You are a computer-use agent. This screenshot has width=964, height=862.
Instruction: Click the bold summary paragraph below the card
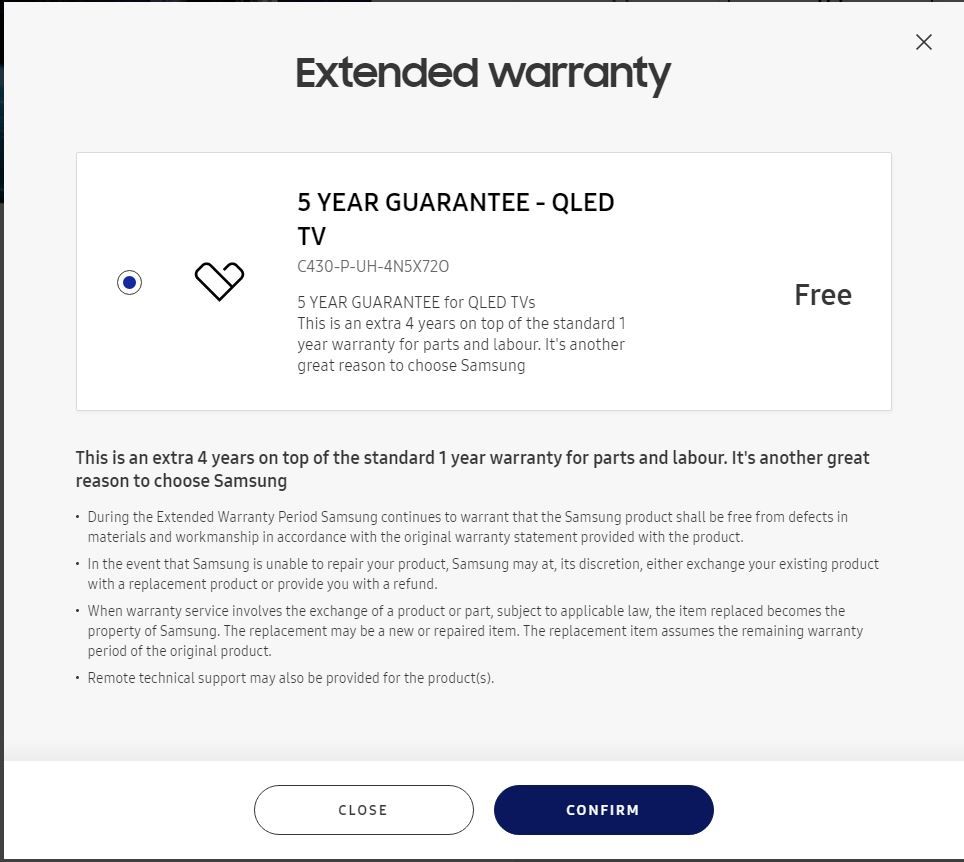point(472,469)
